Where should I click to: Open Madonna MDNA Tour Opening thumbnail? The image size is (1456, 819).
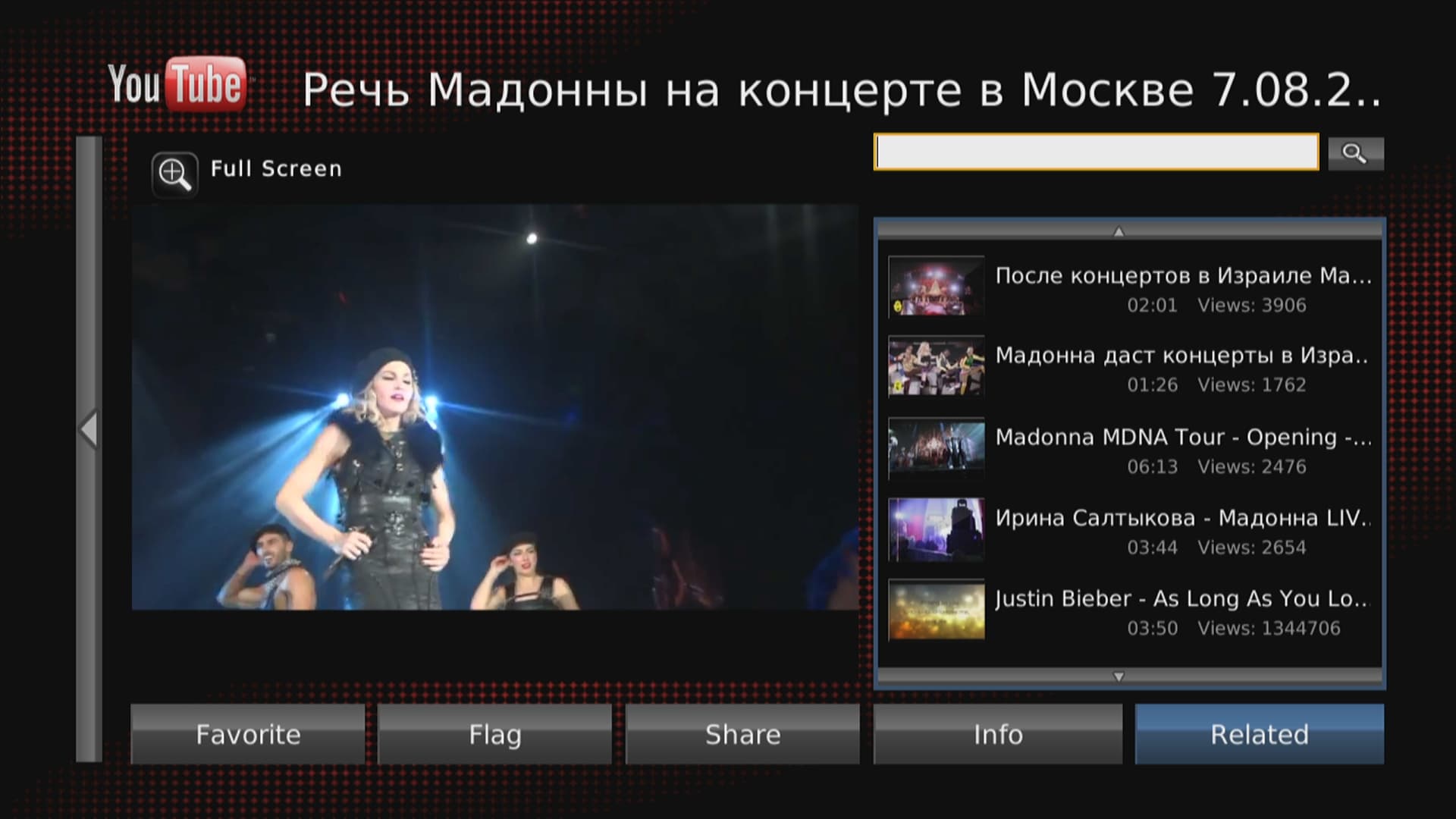[x=937, y=448]
